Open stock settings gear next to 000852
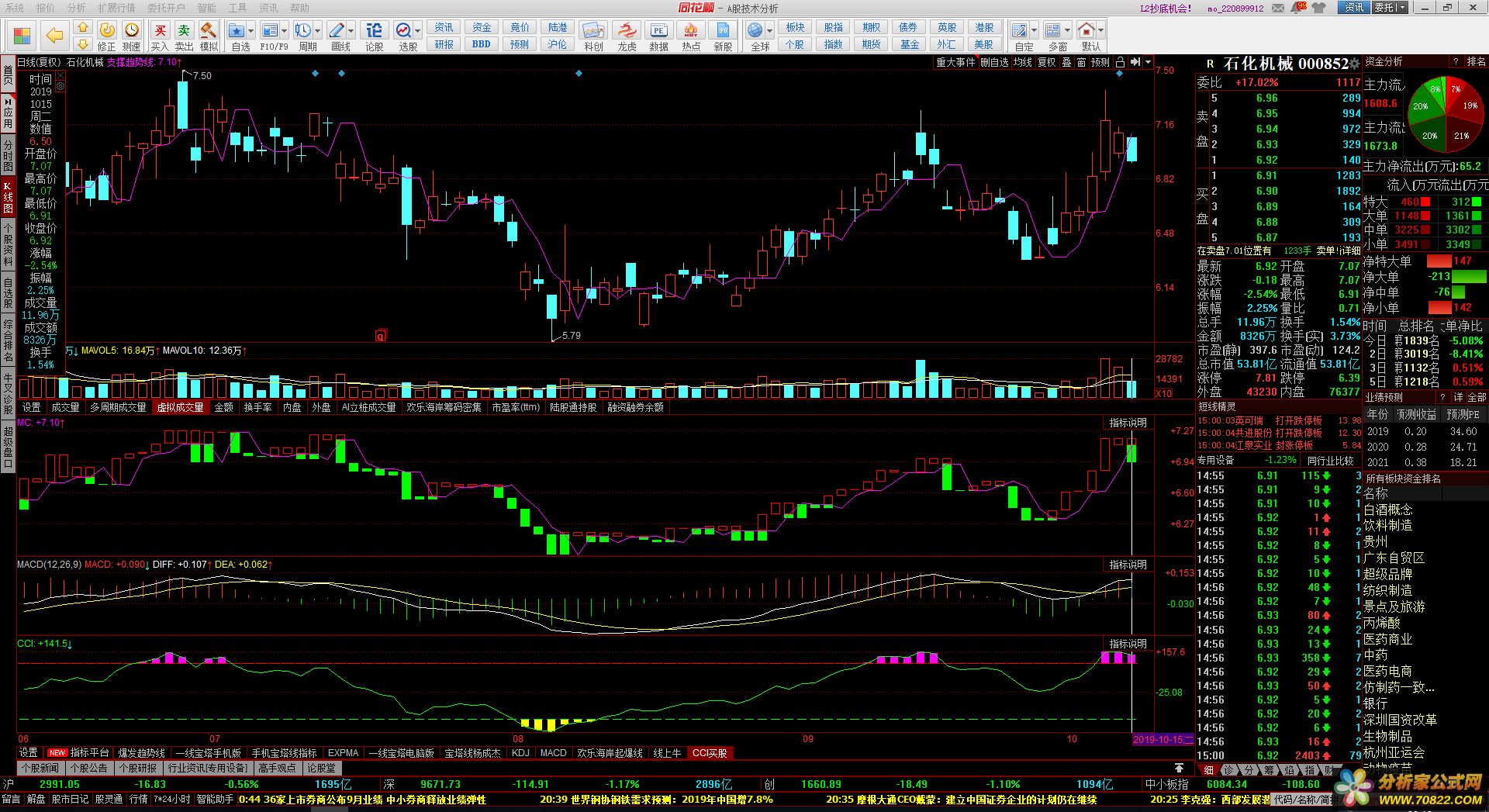The image size is (1489, 812). pos(1355,64)
